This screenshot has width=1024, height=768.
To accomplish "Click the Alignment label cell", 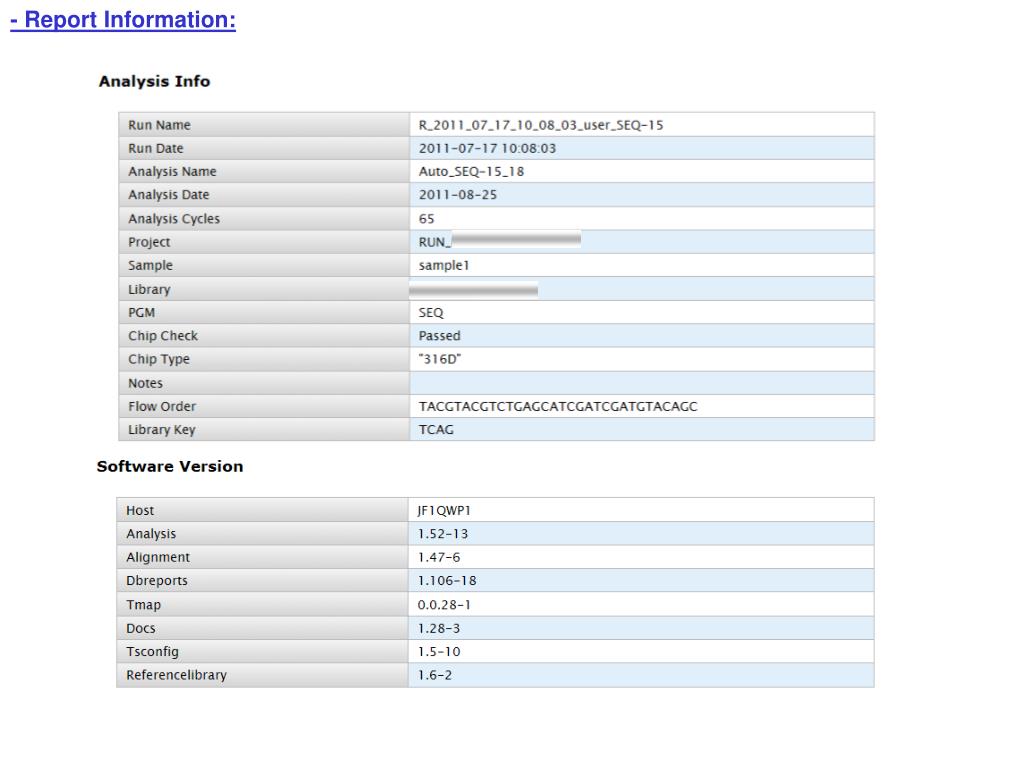I will pyautogui.click(x=263, y=557).
